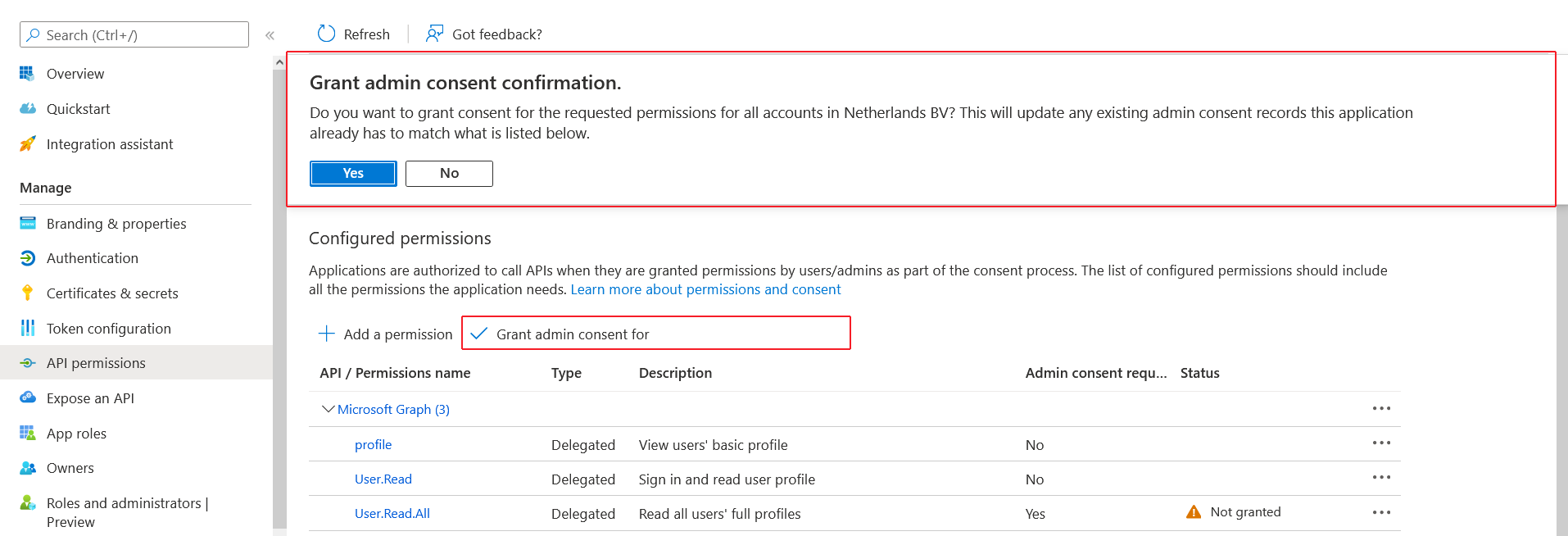Open more options for Microsoft Graph row
This screenshot has width=1568, height=536.
coord(1381,409)
